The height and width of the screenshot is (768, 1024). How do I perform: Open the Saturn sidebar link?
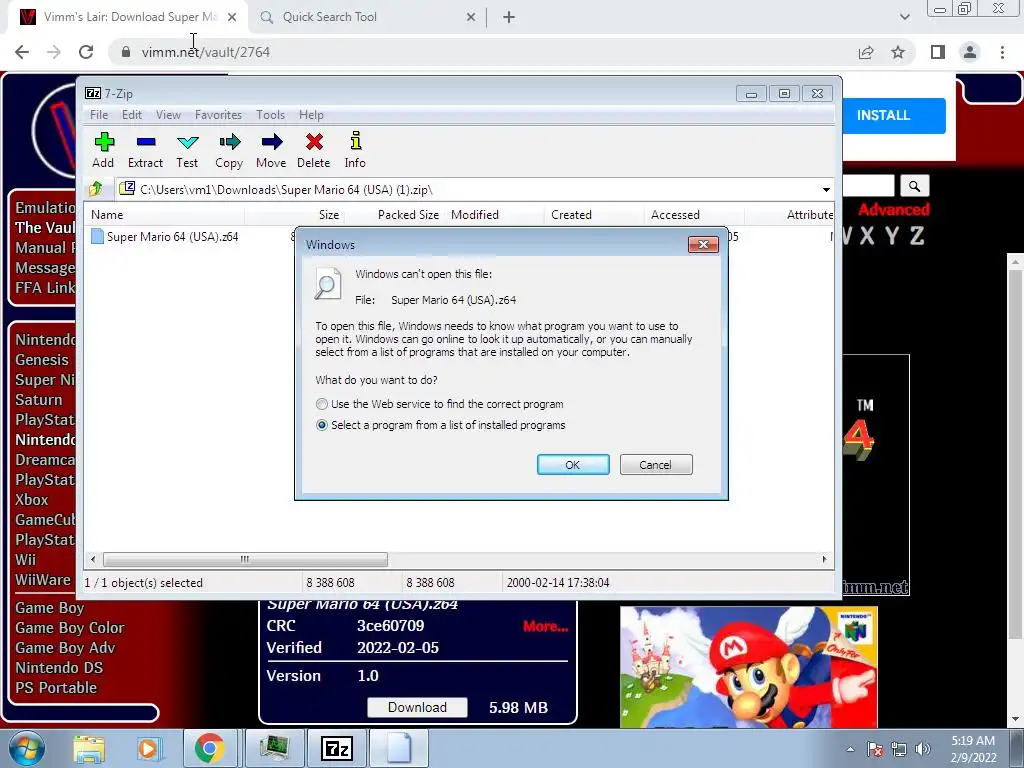[39, 400]
